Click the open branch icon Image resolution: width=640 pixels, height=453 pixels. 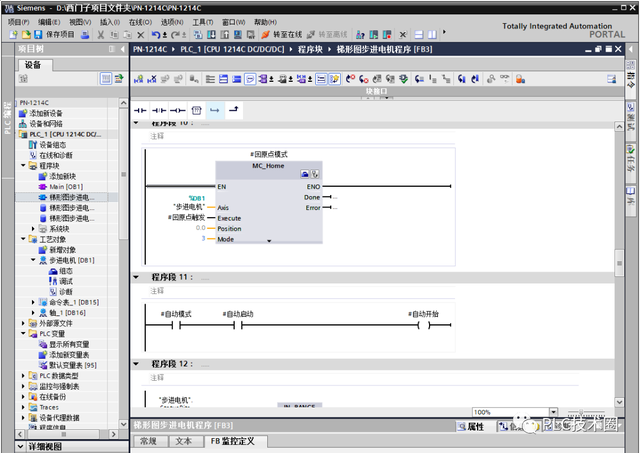[x=215, y=110]
